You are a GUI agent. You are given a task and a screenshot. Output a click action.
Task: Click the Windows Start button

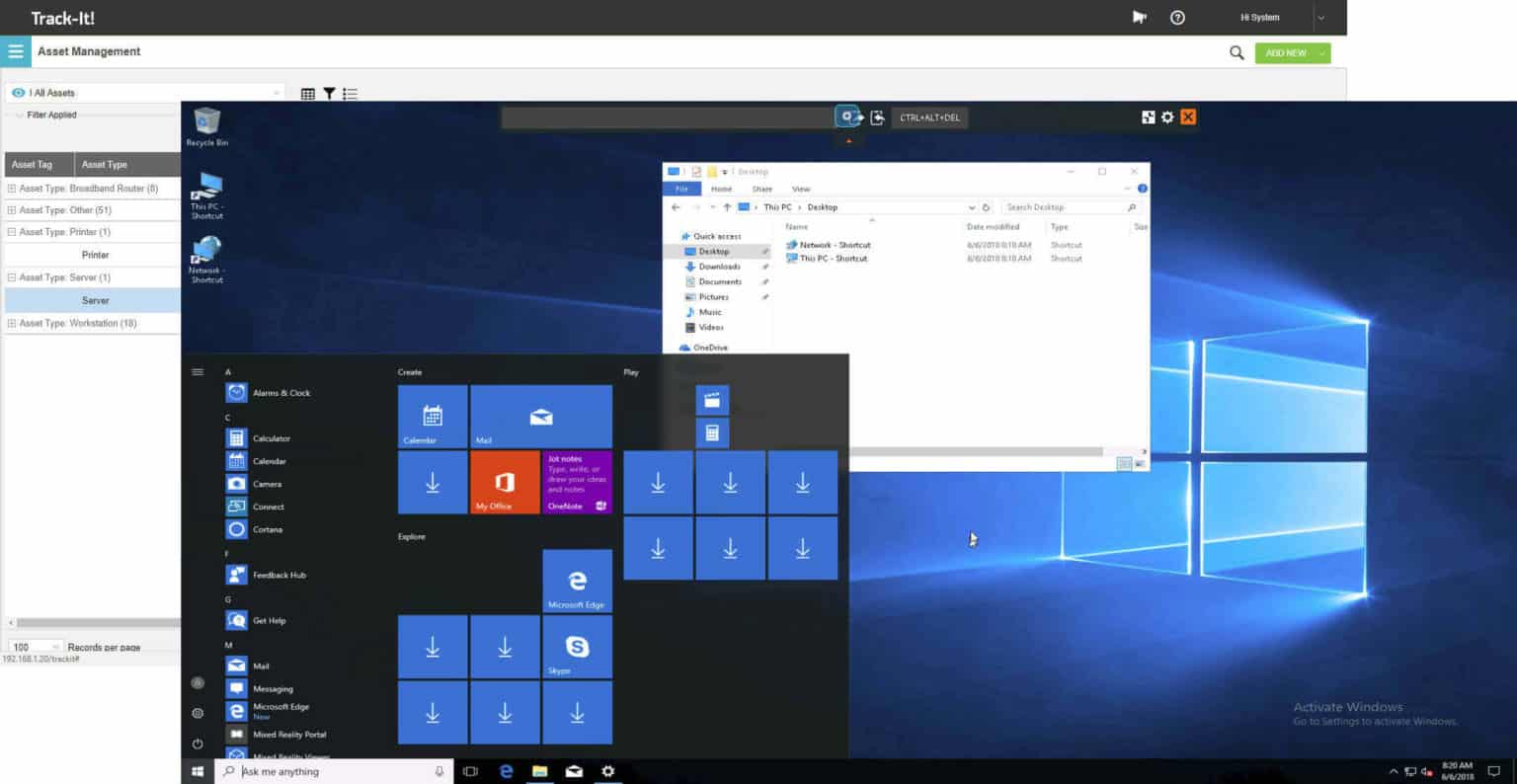198,771
